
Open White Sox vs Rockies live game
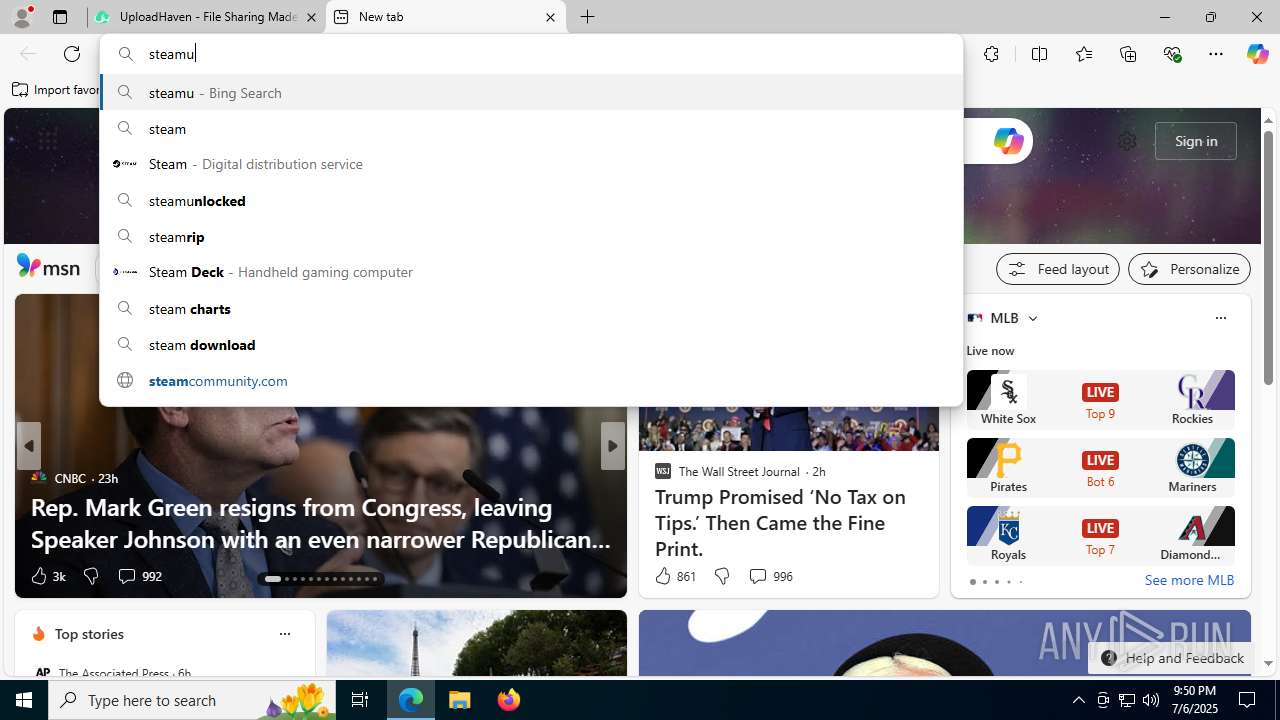tap(1100, 399)
